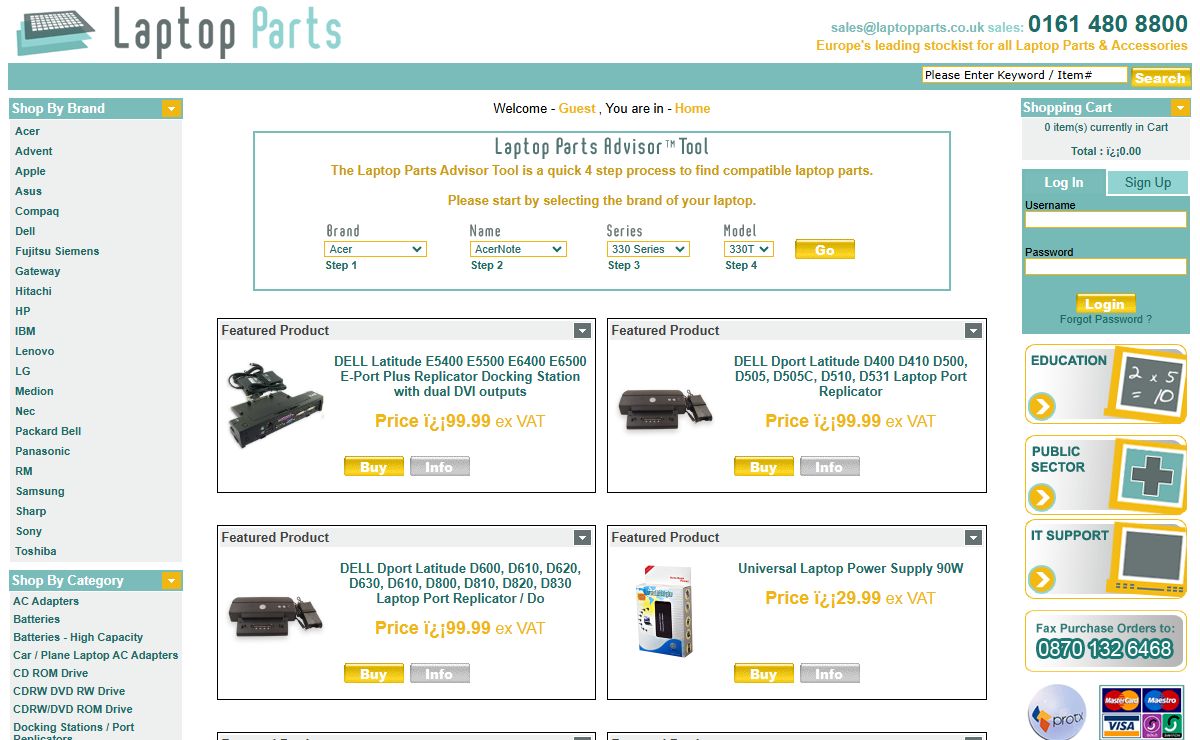Open the Education banner with chalkboard icon
Screen dimensions: 1200x740
(x=1105, y=384)
